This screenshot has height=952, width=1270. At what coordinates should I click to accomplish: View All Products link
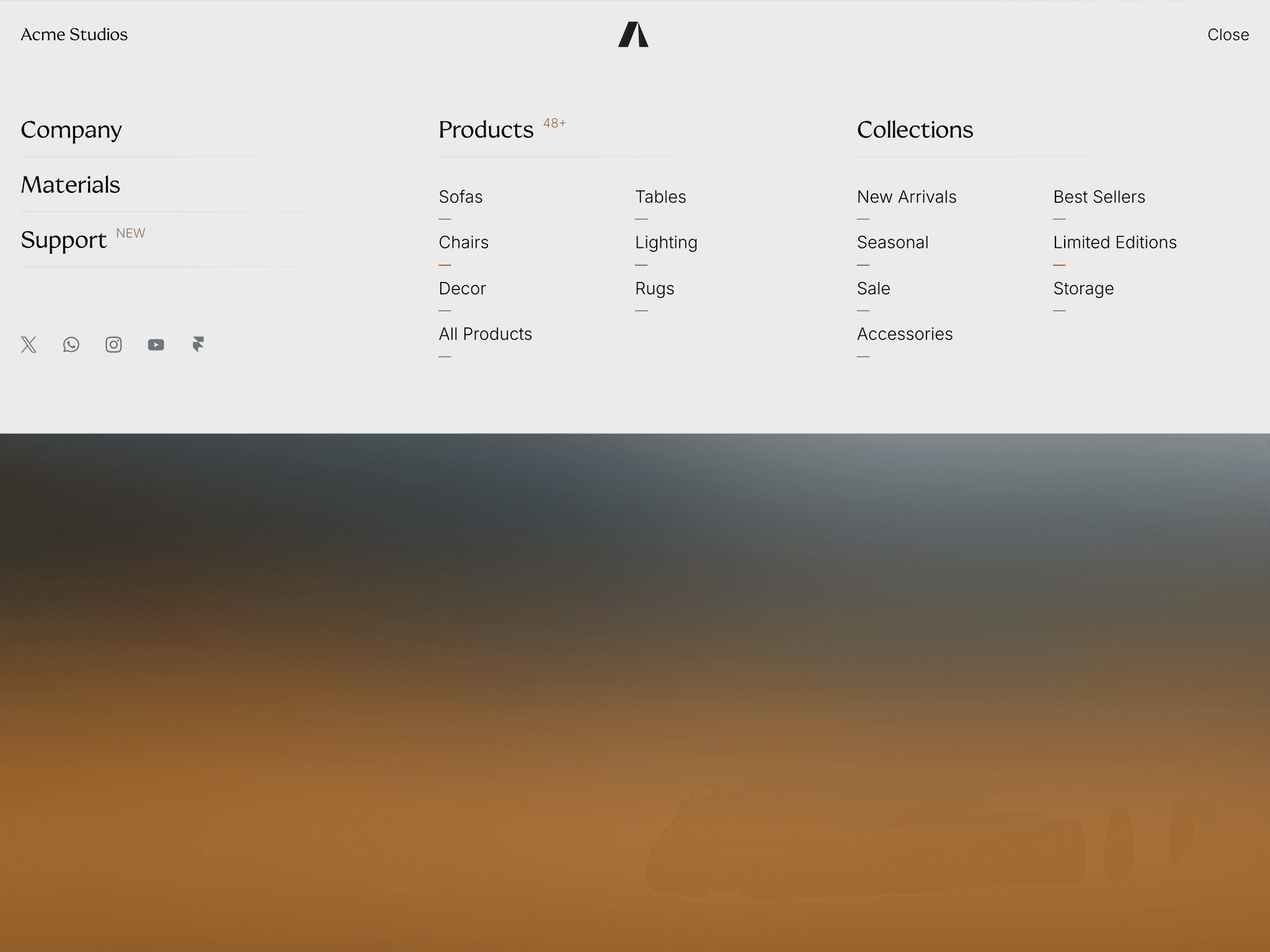(486, 334)
